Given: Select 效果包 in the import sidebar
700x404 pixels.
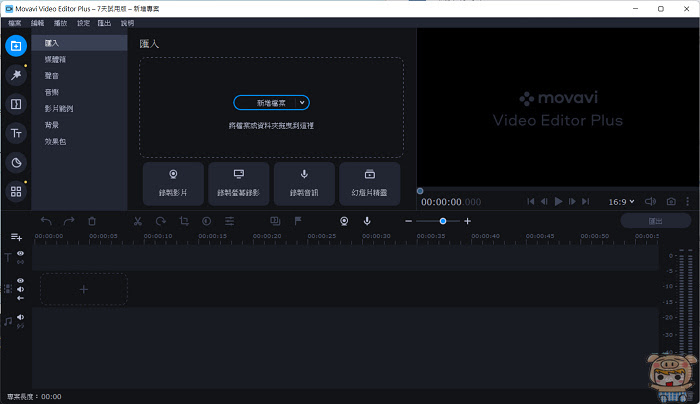Looking at the screenshot, I should point(79,142).
